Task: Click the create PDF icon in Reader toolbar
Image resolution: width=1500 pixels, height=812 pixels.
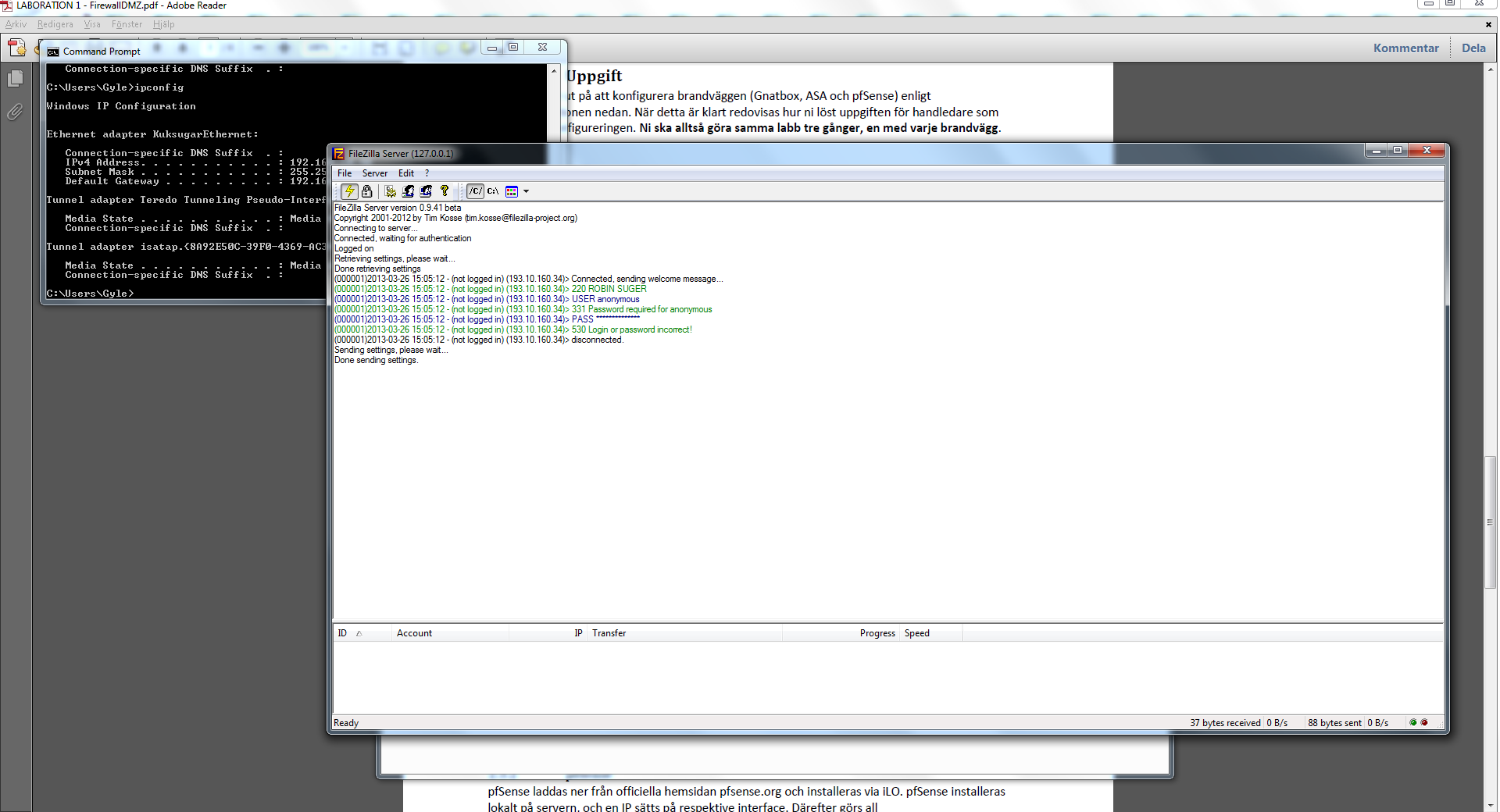Action: [16, 48]
